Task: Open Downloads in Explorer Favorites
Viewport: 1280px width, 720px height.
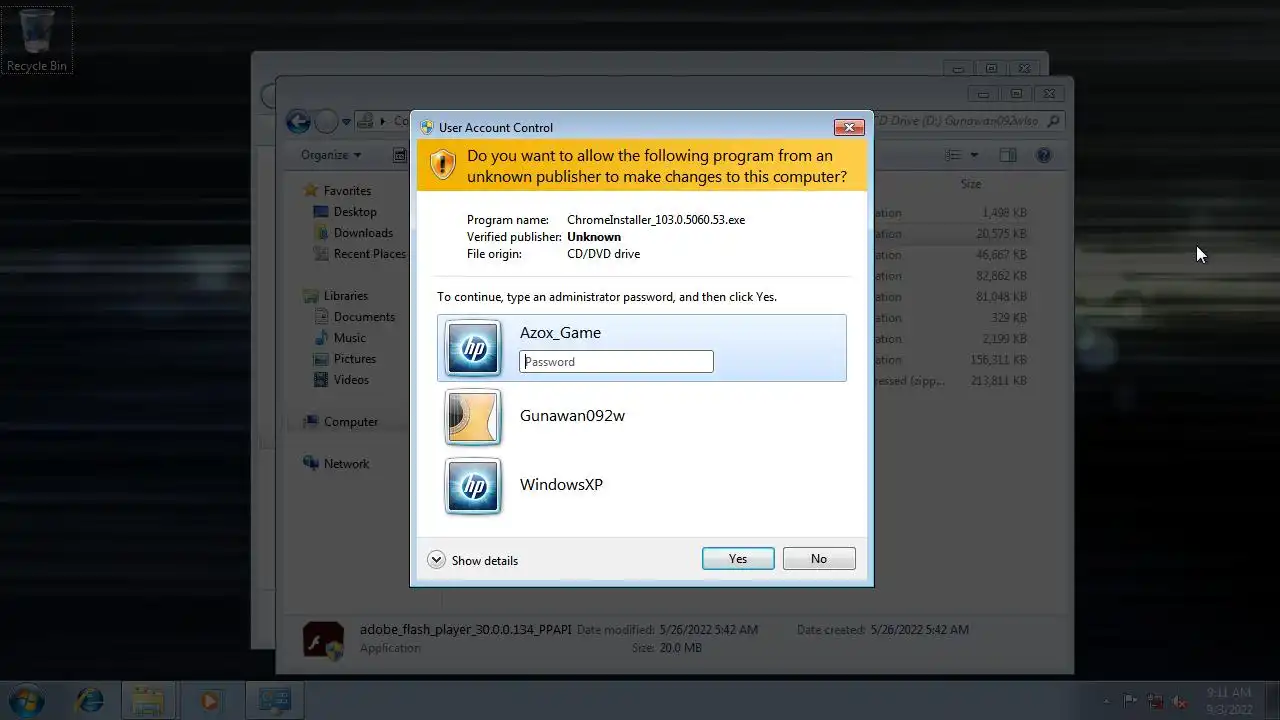Action: 363,233
